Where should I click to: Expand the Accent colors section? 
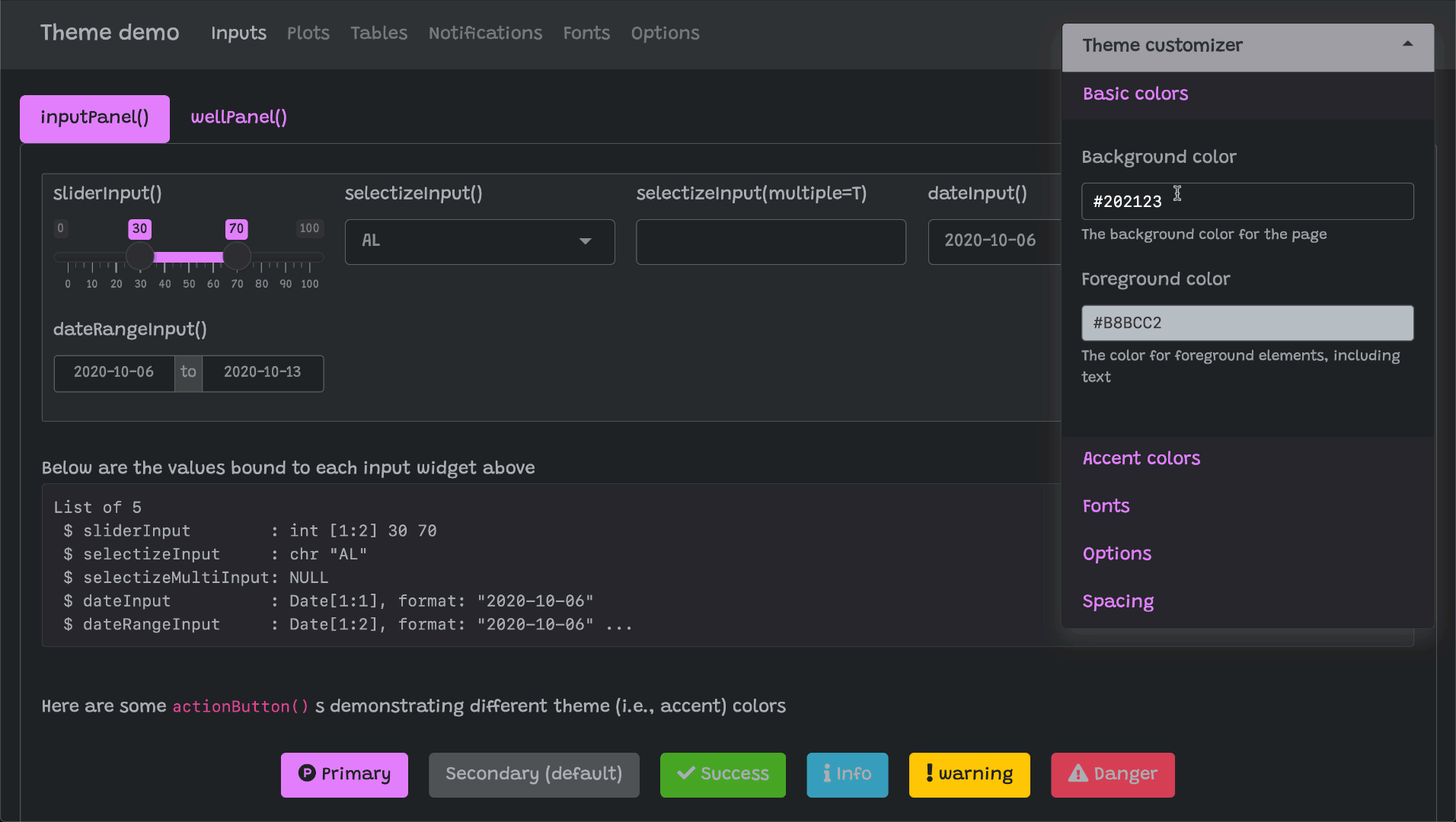click(1141, 458)
